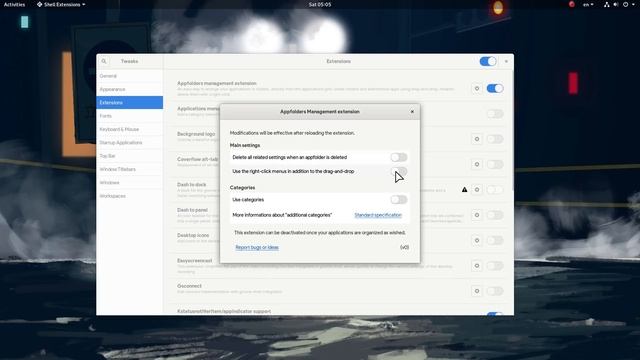Enable the Gsconnect extension switch
The height and width of the screenshot is (360, 640).
(495, 291)
